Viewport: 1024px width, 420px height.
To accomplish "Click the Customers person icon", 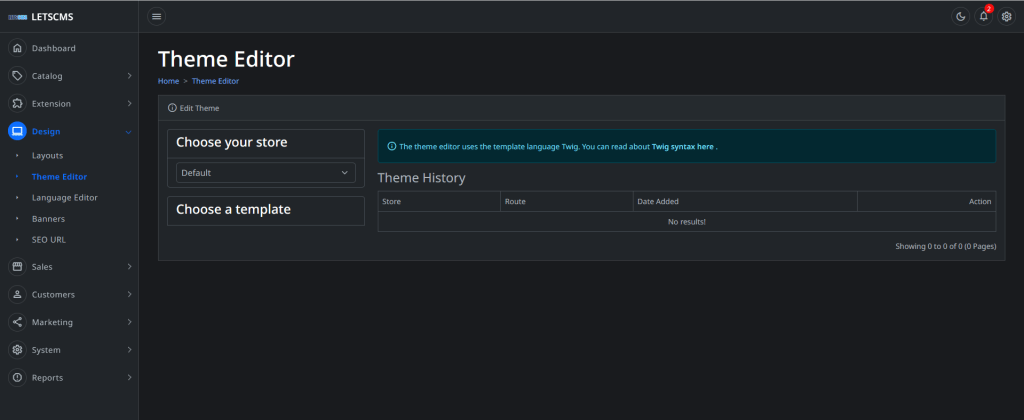I will pos(18,295).
